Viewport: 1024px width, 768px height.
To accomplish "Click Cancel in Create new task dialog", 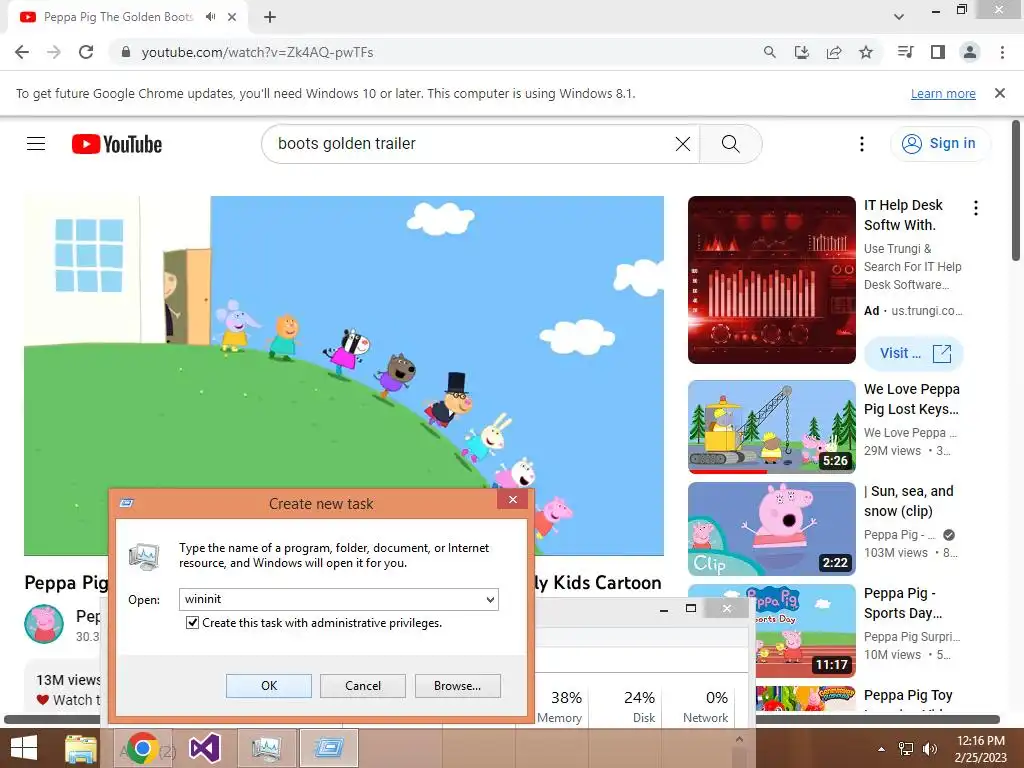I will coord(363,686).
